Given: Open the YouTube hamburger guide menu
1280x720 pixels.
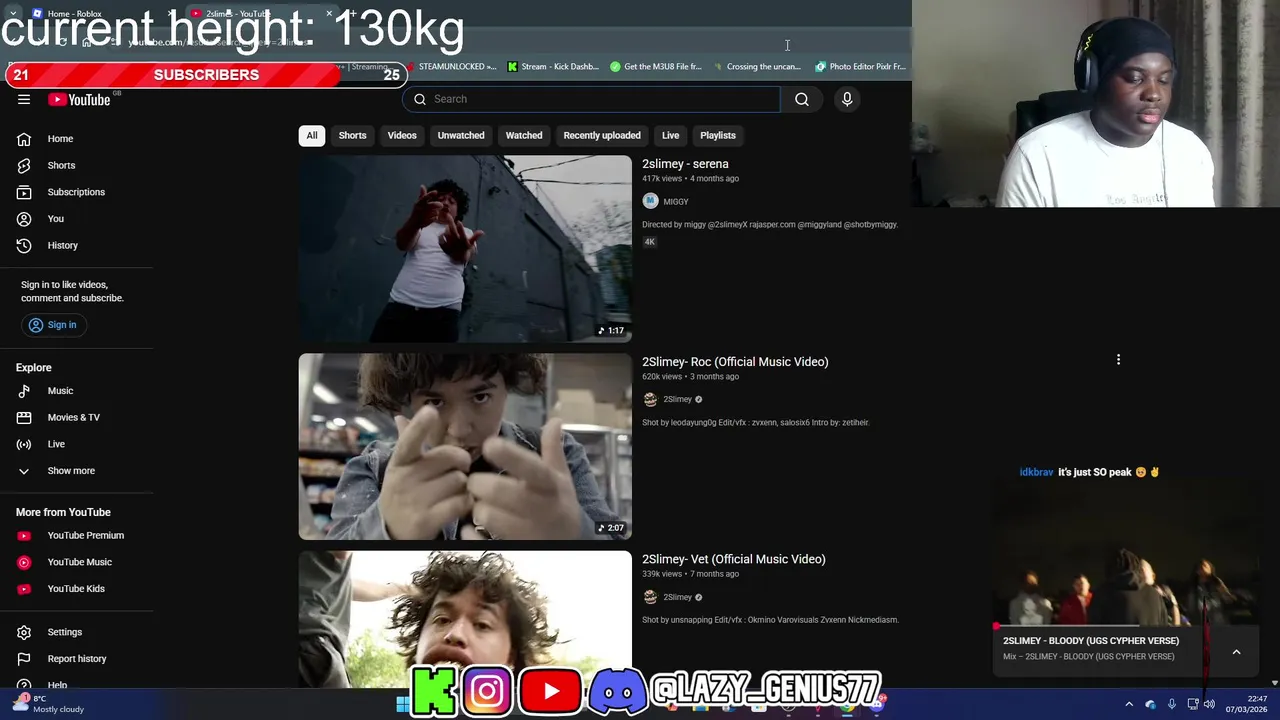Looking at the screenshot, I should (24, 99).
